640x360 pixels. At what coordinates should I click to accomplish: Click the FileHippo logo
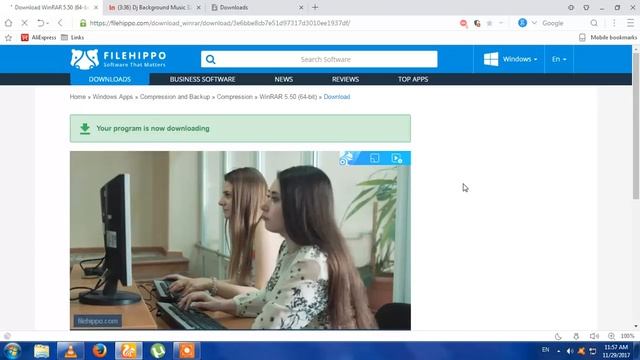tap(118, 59)
